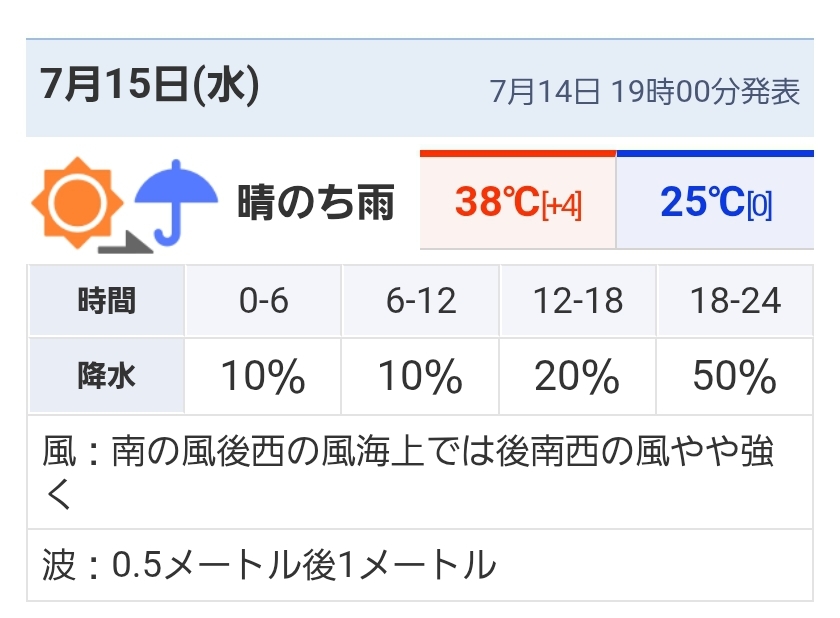
Task: Click the gray transition arrow icon
Action: (x=125, y=243)
